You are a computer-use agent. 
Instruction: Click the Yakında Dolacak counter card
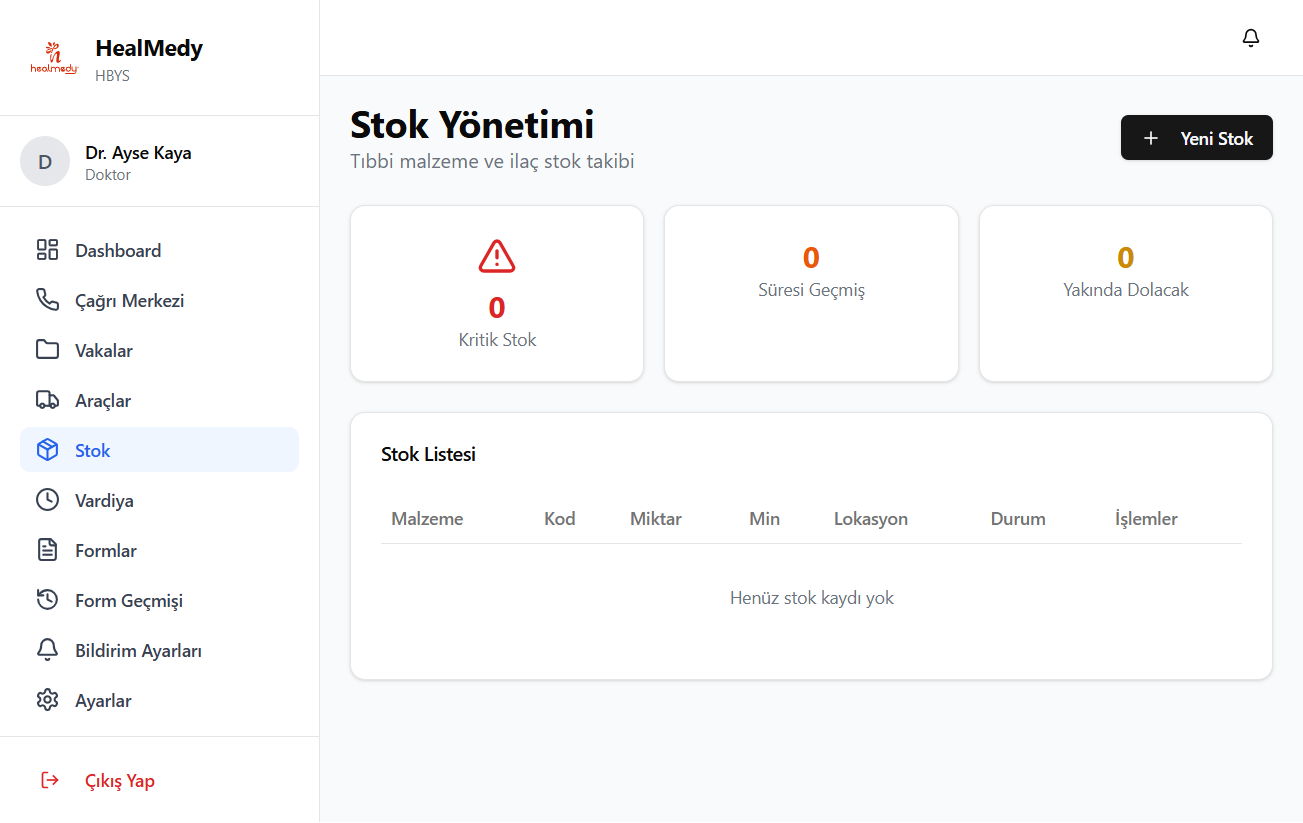pos(1125,293)
